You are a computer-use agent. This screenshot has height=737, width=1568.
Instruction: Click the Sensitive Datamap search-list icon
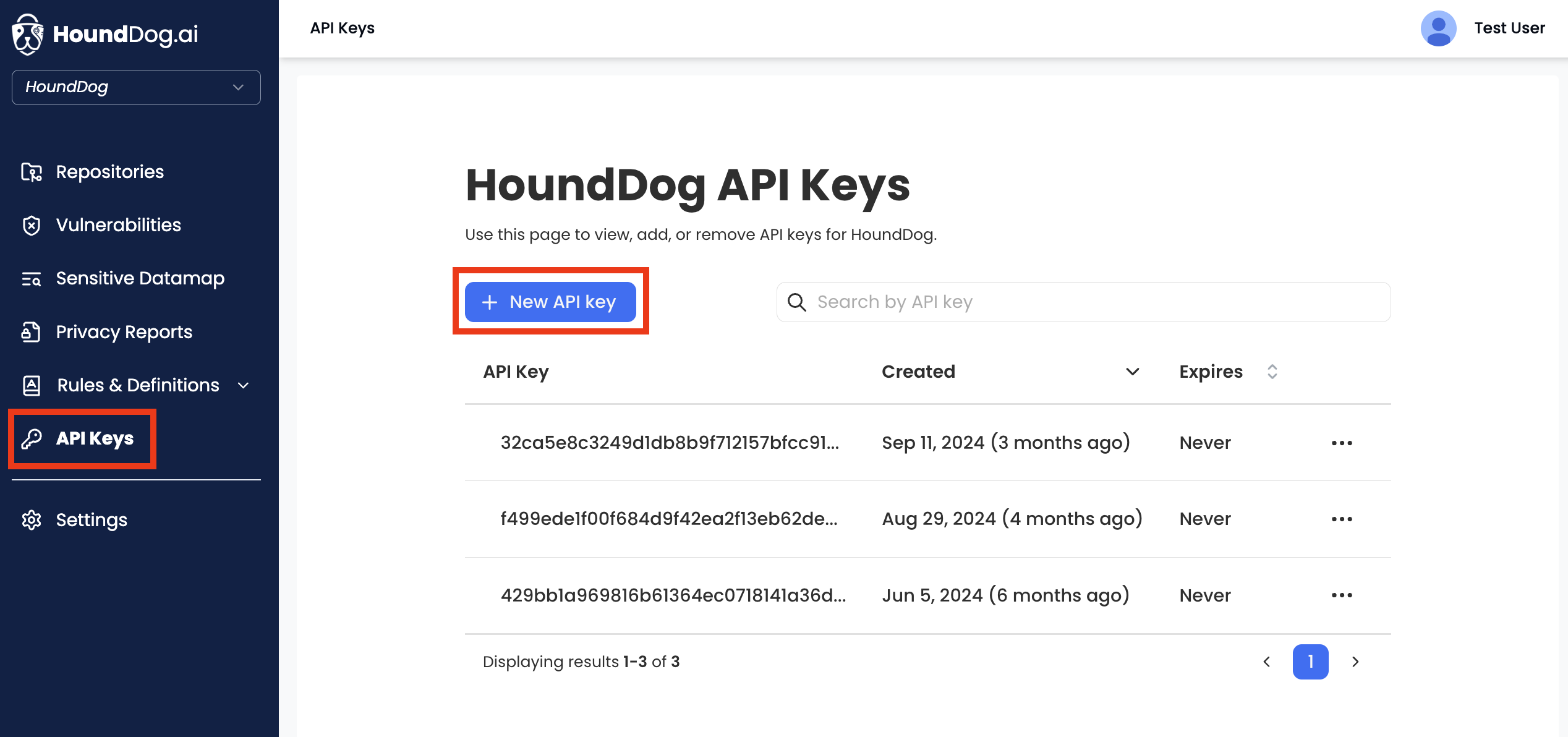pos(32,279)
